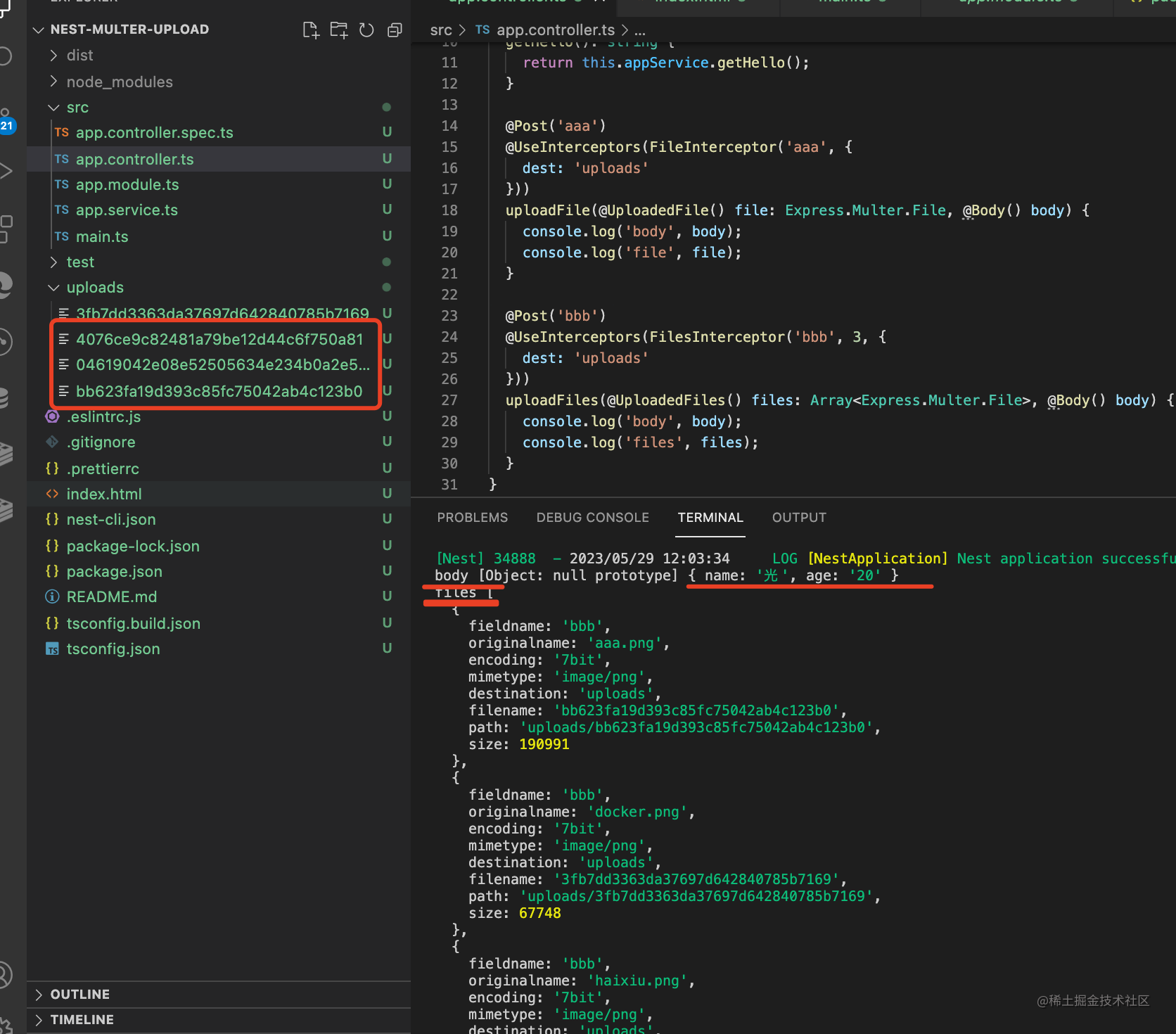Refresh the explorer file tree
This screenshot has height=1034, width=1176.
point(366,30)
